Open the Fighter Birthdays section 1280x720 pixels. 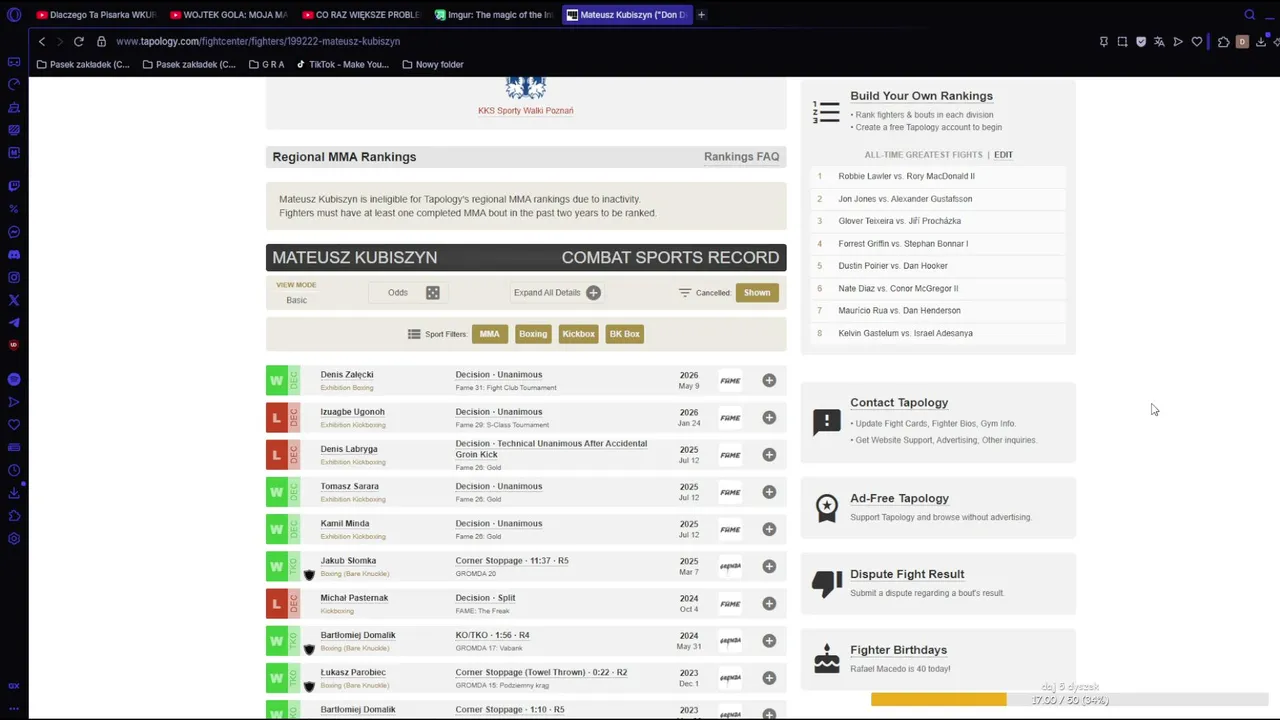coord(898,650)
